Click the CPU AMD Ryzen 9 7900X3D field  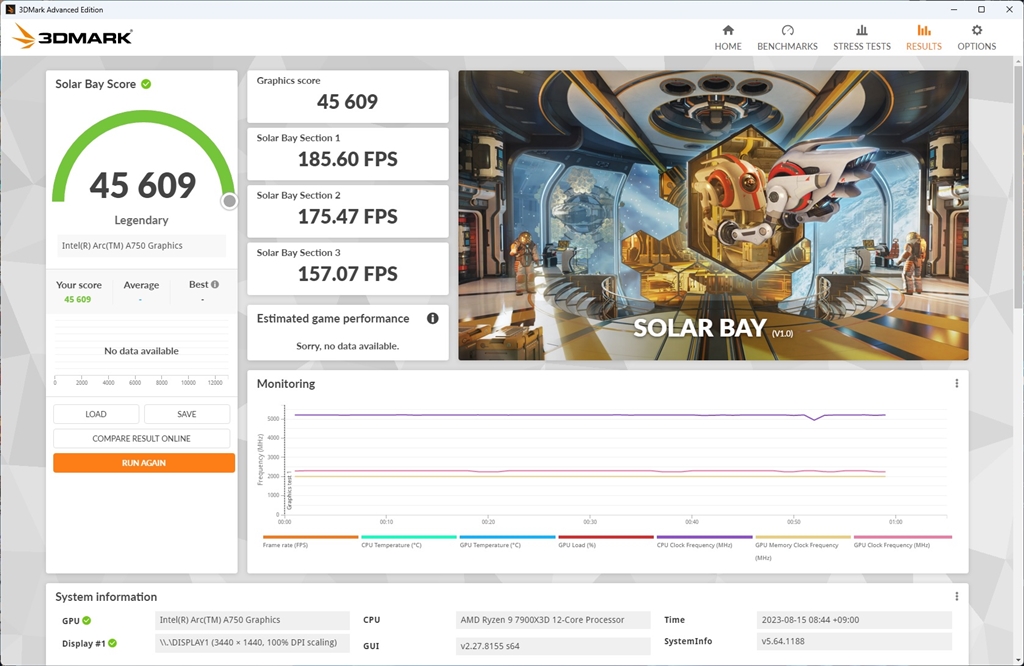(x=552, y=620)
